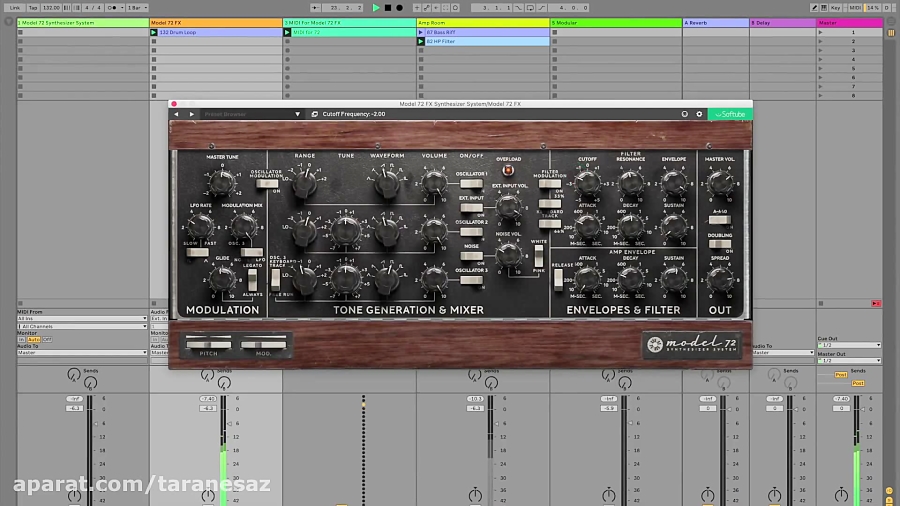Select the 1 Model 72 Synthesizer System track
Screen dimensions: 900x506
pos(83,23)
